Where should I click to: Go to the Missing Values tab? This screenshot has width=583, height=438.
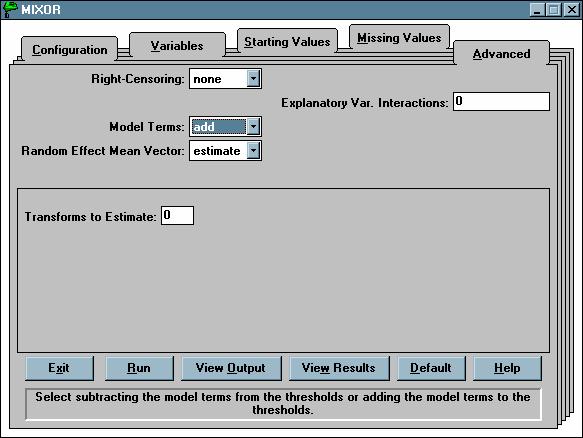(x=399, y=38)
